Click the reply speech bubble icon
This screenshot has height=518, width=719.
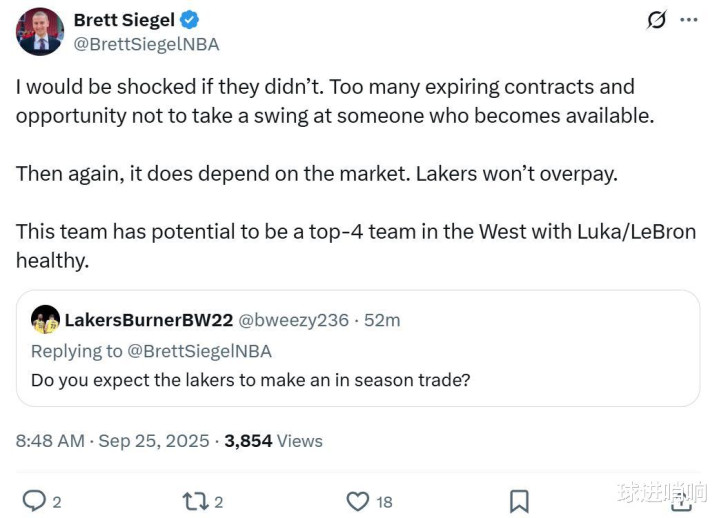click(34, 500)
